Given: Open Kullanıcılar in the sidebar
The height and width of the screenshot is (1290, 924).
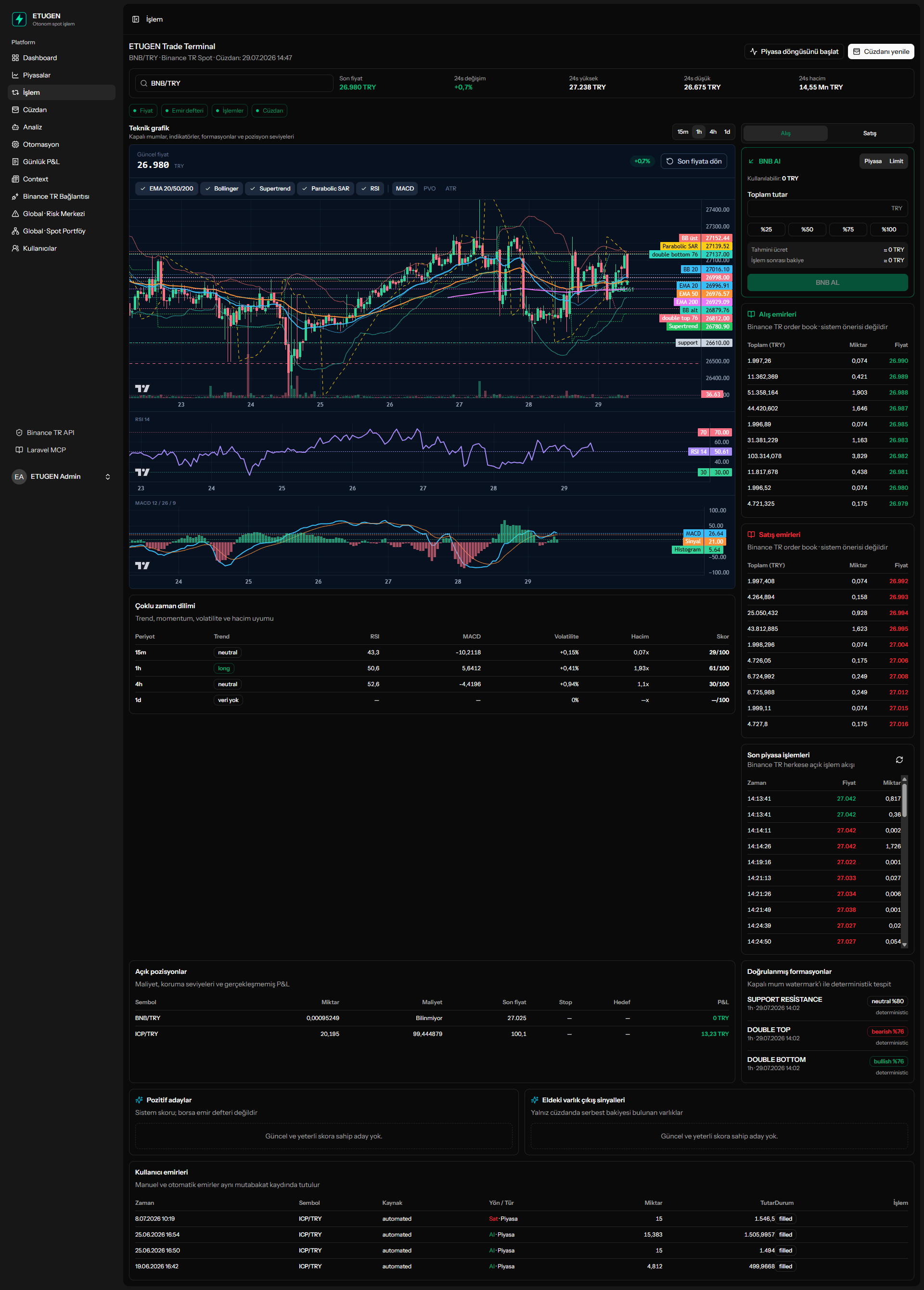Looking at the screenshot, I should pyautogui.click(x=62, y=249).
